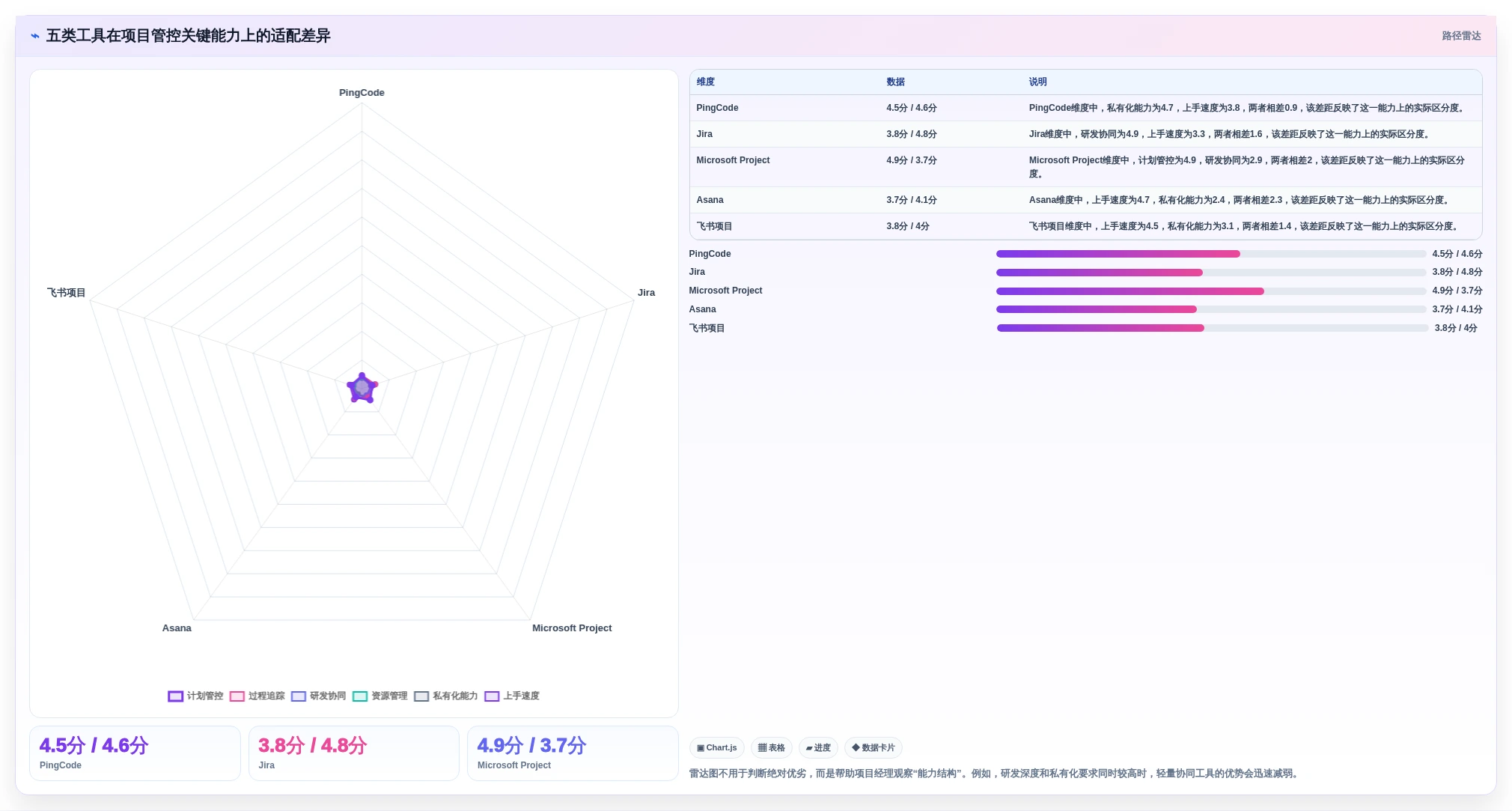
Task: Click the PingCode progress bar
Action: (1210, 254)
